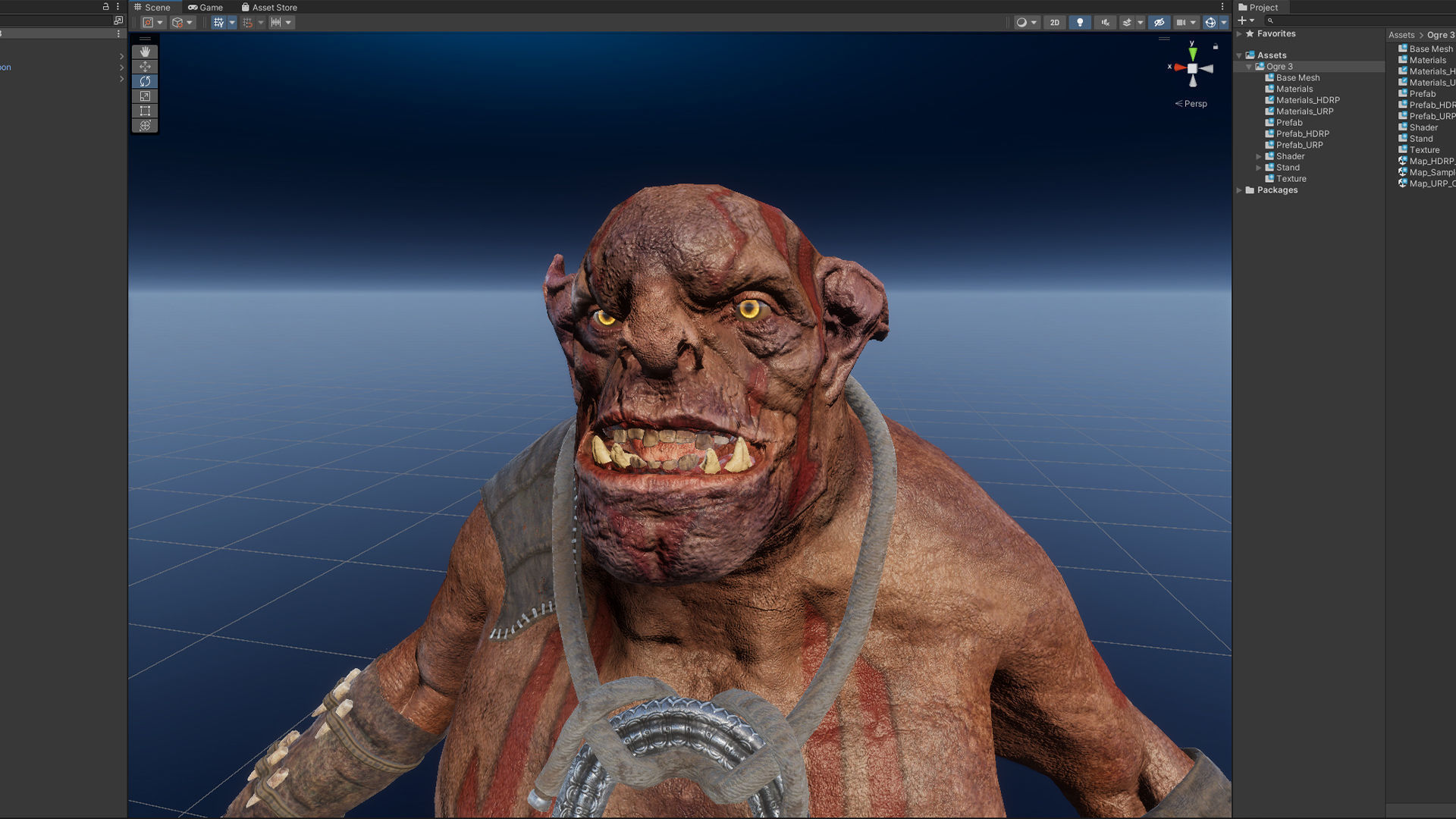Toggle scene audio mute
The height and width of the screenshot is (819, 1456).
tap(1105, 23)
